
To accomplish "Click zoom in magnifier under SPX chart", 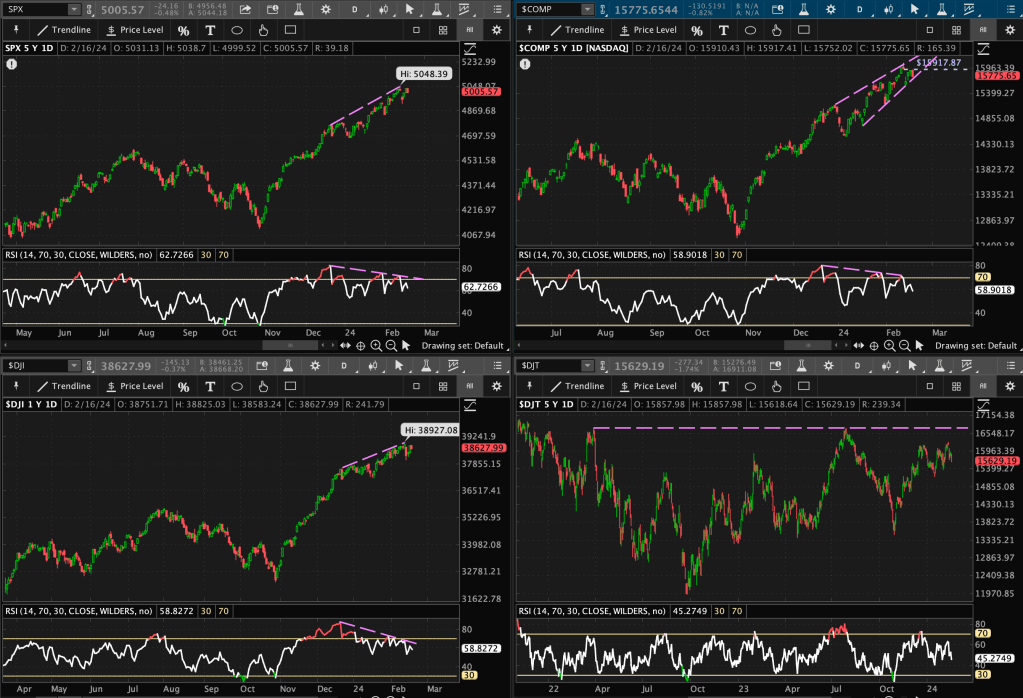I will pos(376,345).
